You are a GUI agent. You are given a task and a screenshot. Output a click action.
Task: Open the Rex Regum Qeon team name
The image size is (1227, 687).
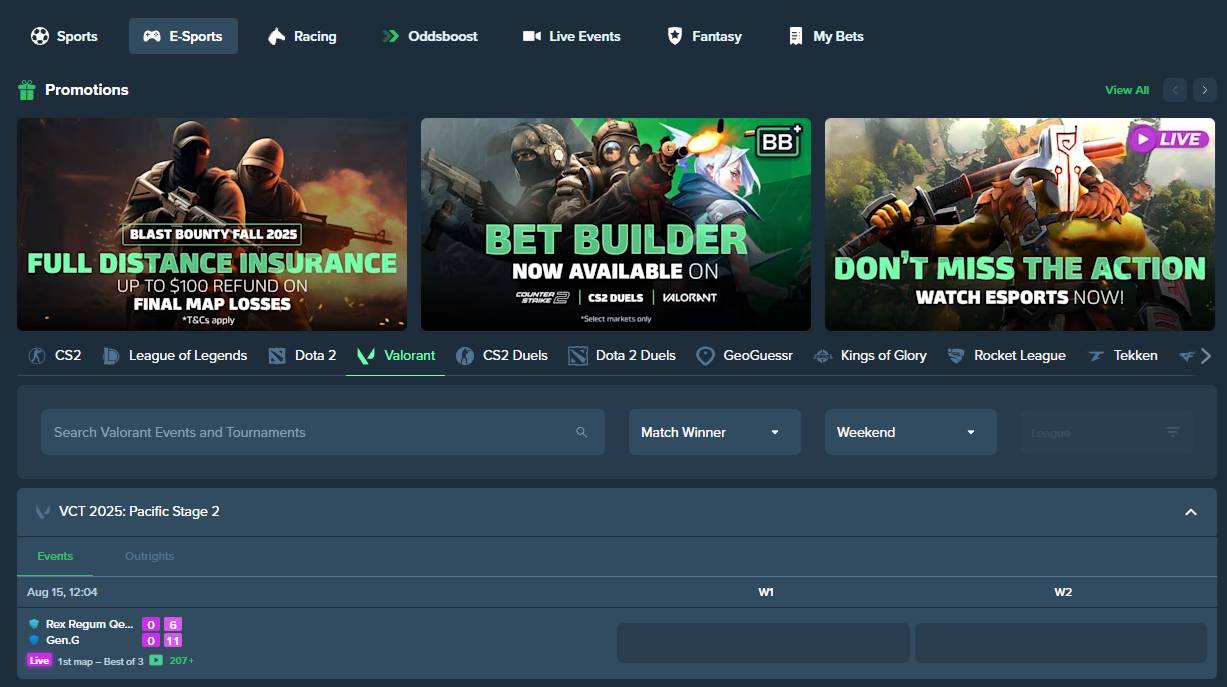coord(89,624)
